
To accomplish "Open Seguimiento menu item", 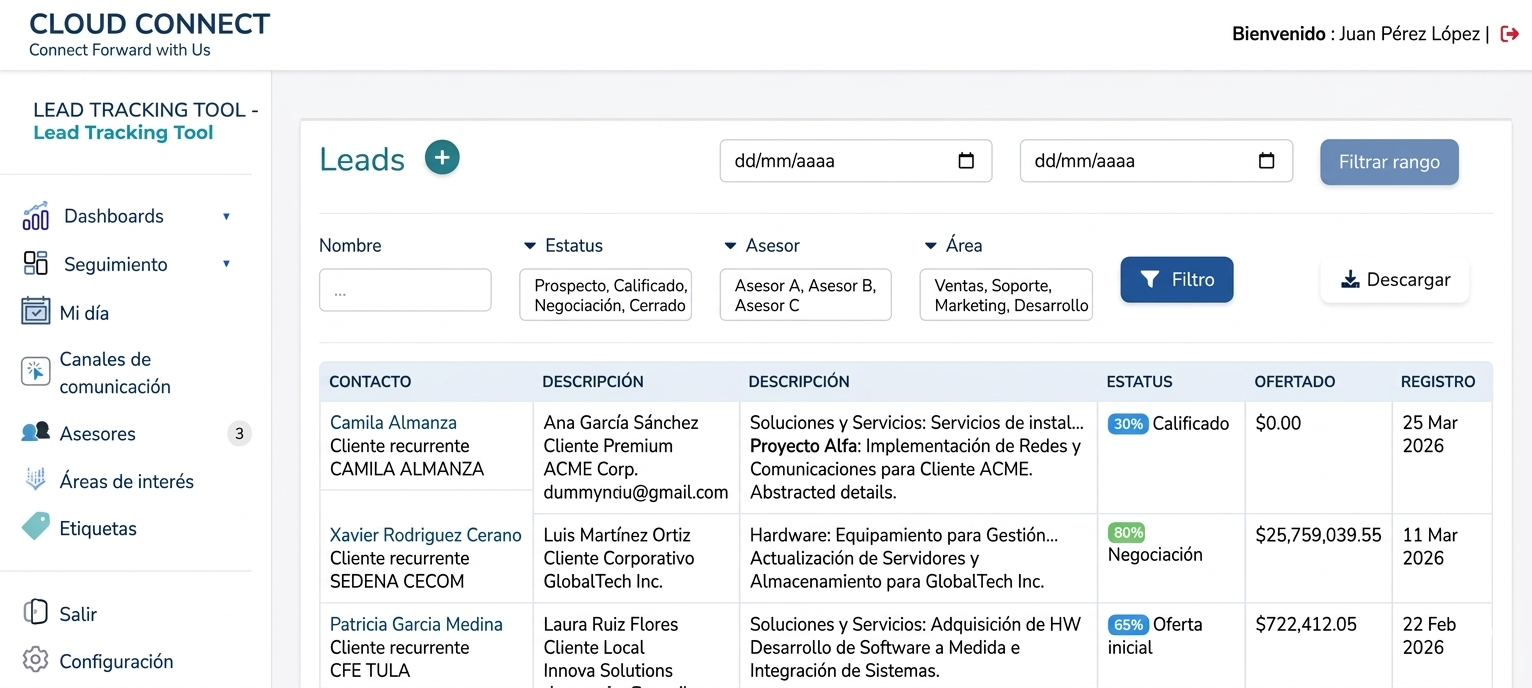I will 116,264.
